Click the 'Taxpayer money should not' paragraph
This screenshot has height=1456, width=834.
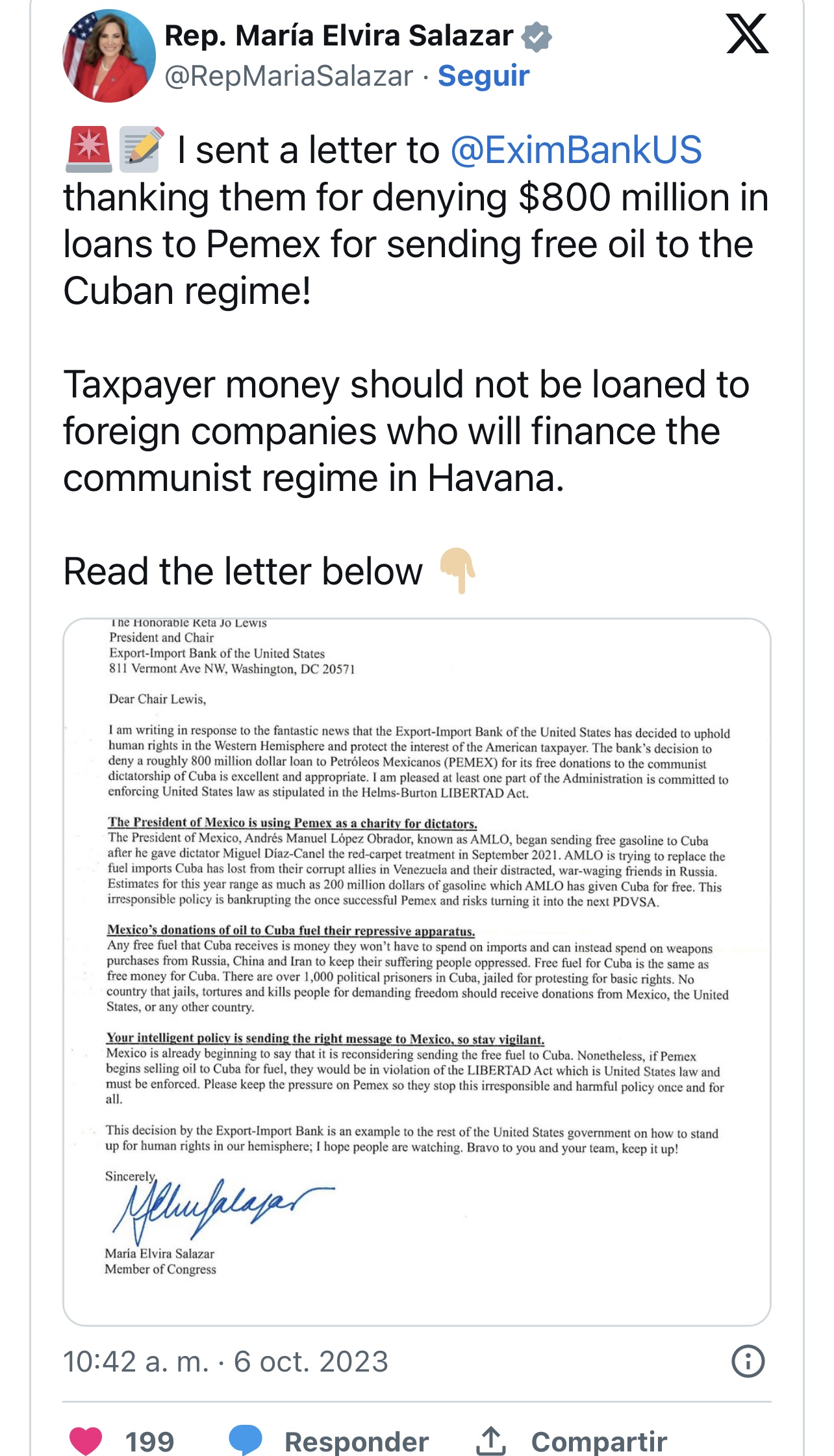pos(406,431)
